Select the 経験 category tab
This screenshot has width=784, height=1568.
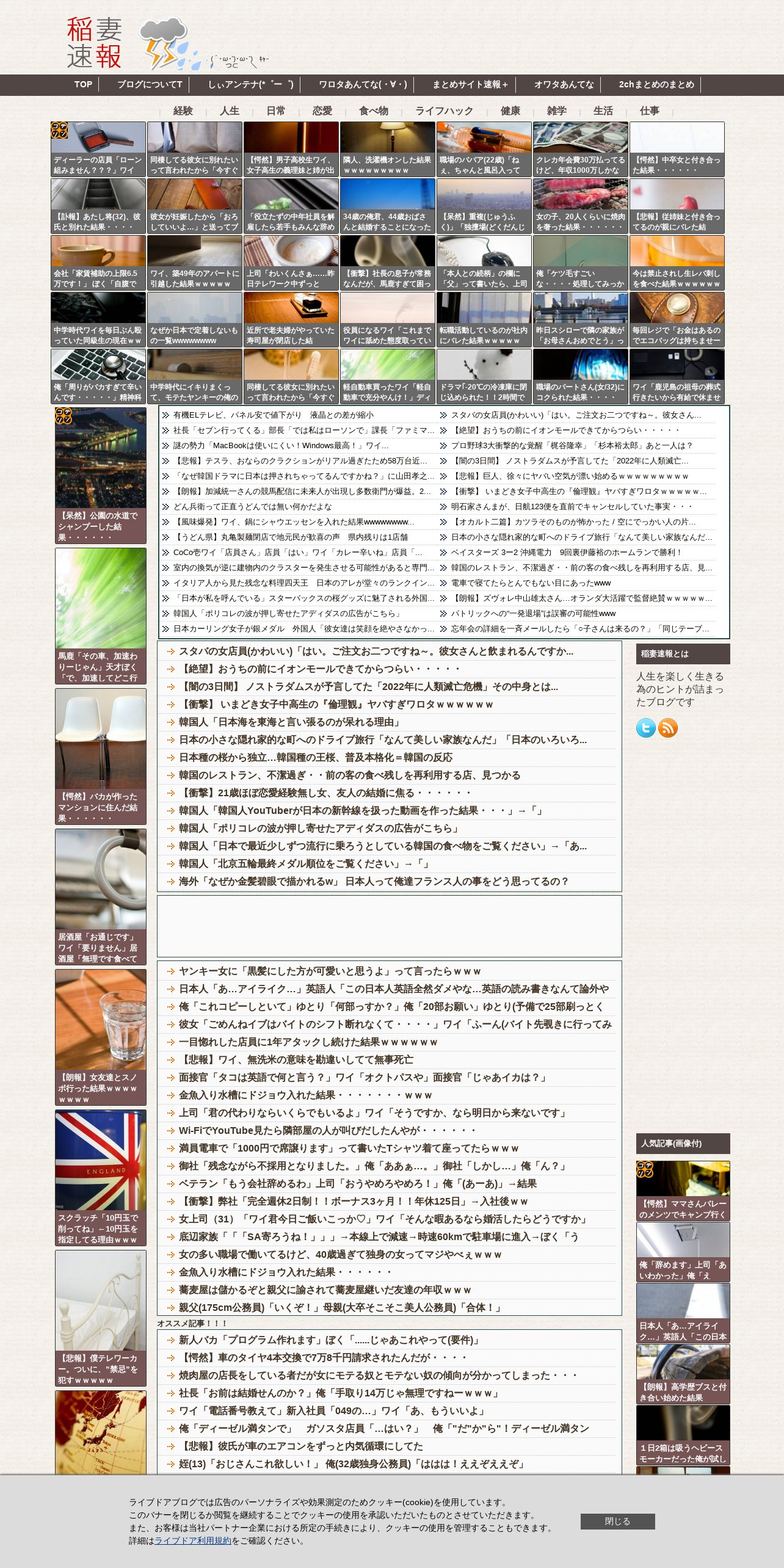pyautogui.click(x=183, y=111)
